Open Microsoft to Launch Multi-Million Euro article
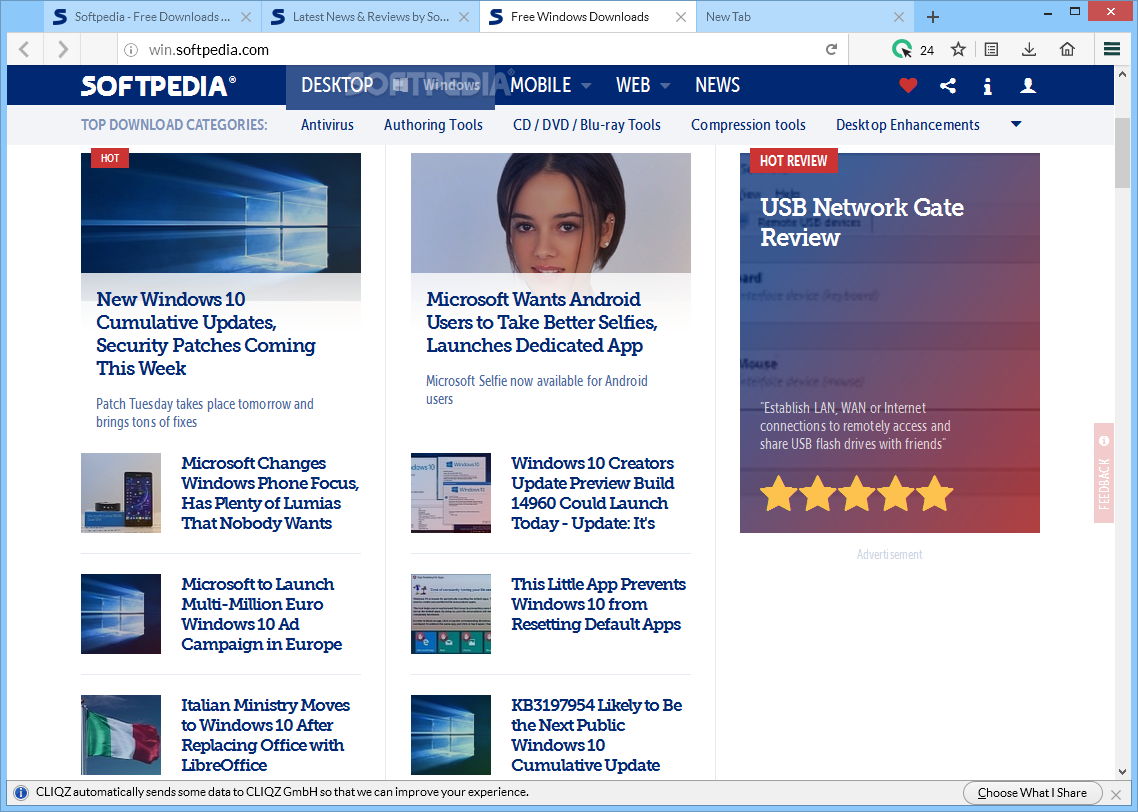The width and height of the screenshot is (1138, 812). tap(261, 614)
